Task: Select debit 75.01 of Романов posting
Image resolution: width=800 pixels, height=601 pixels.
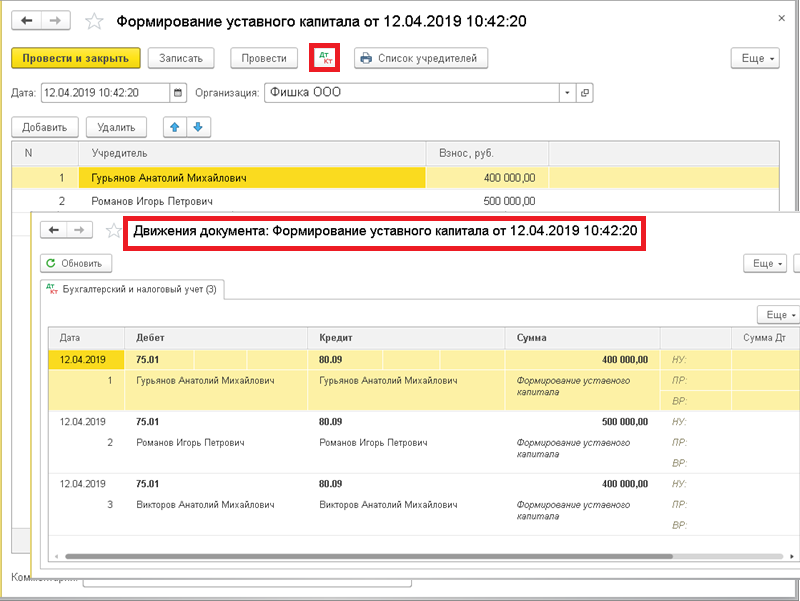Action: 147,422
